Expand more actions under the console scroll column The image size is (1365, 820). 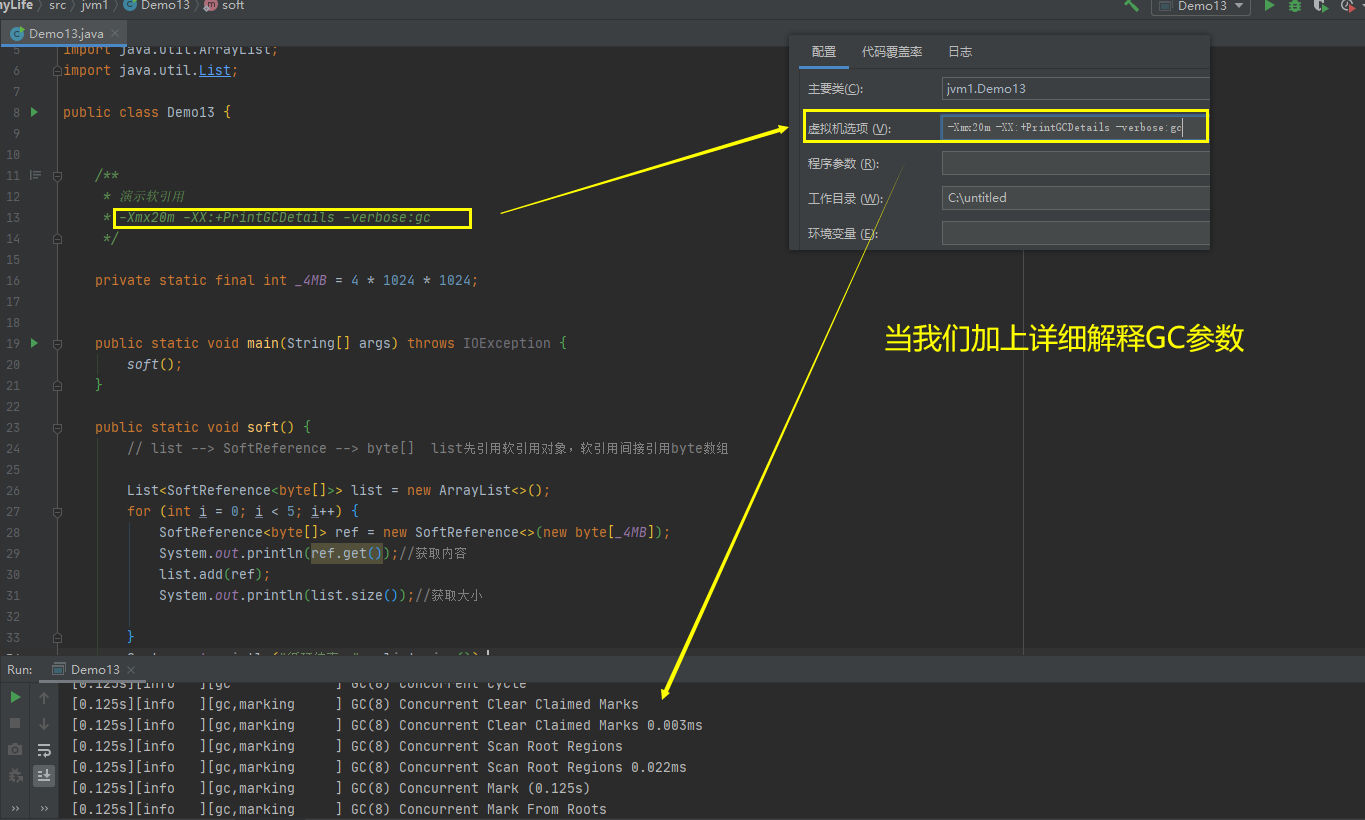click(x=44, y=807)
